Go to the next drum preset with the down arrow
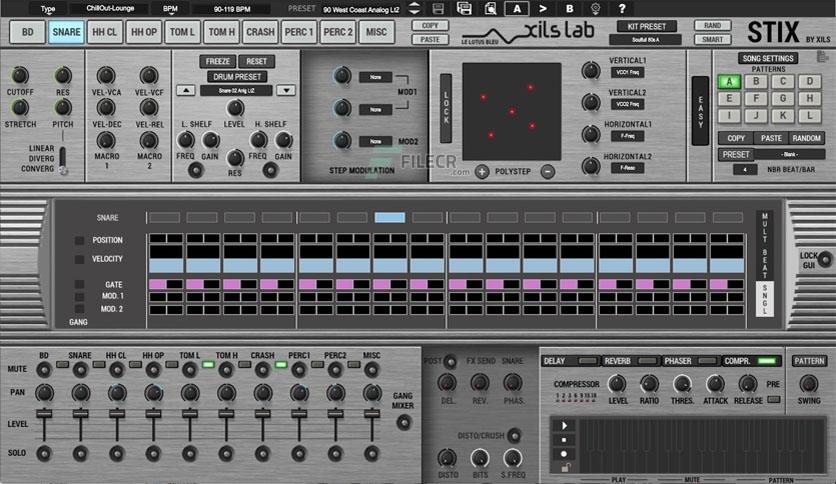Viewport: 836px width, 484px height. click(286, 90)
